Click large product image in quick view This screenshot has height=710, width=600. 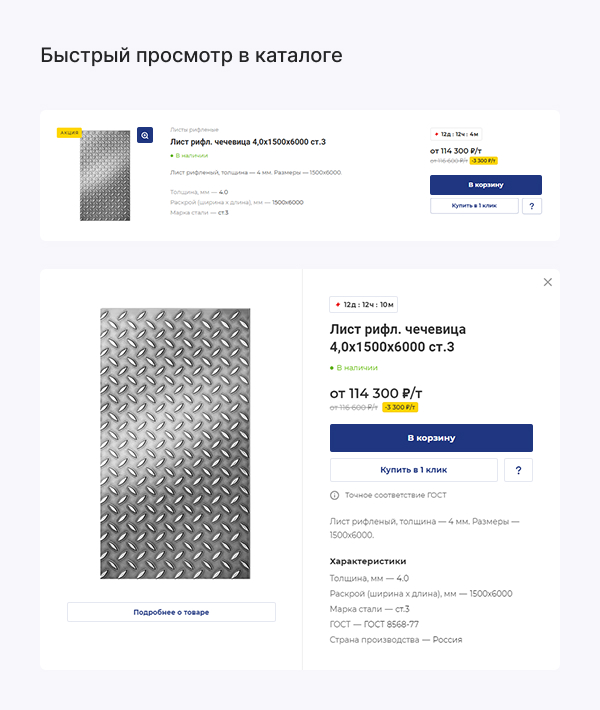pyautogui.click(x=175, y=443)
